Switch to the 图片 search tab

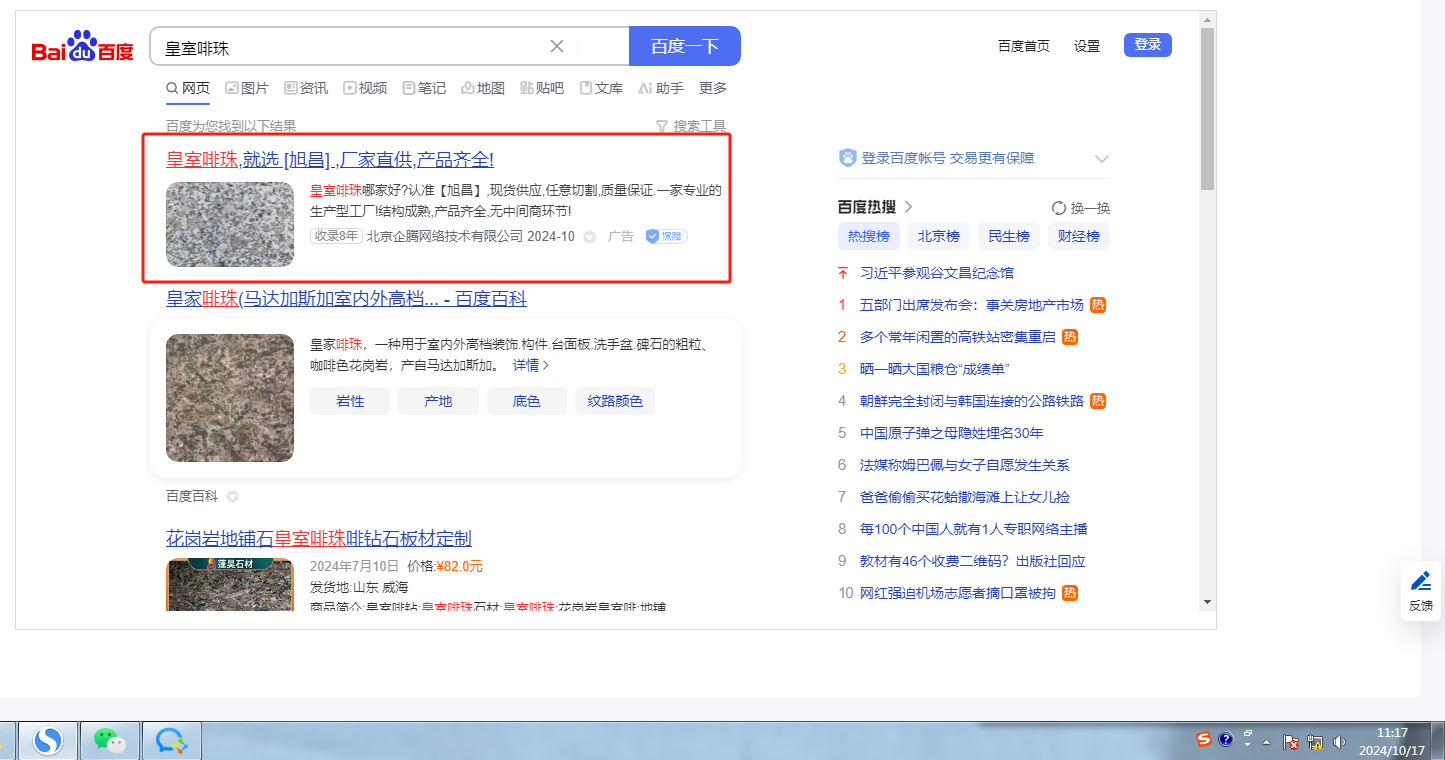[247, 88]
